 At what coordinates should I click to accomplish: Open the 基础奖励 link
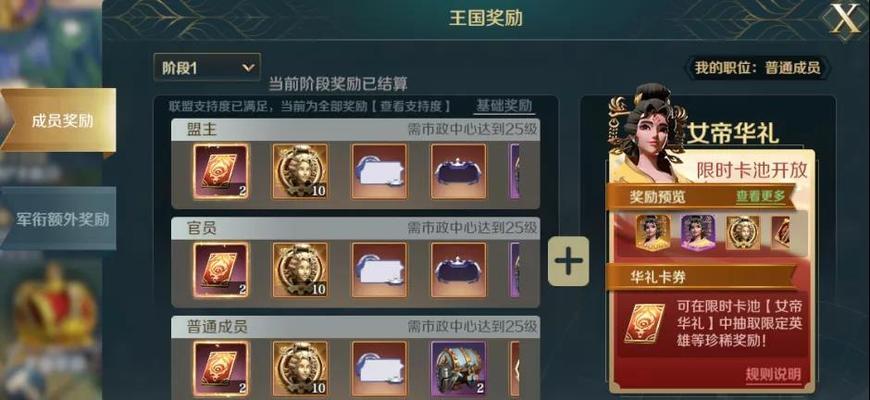point(504,105)
